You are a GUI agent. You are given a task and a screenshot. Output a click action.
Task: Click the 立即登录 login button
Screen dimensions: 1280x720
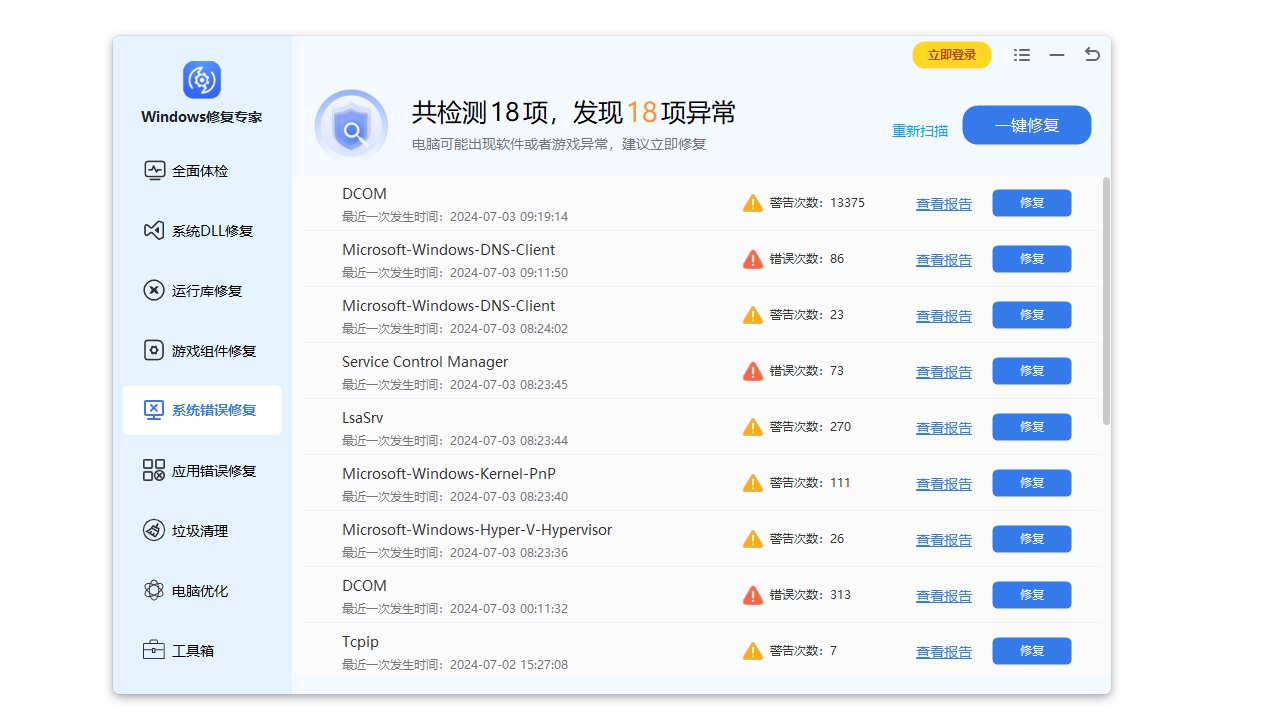click(951, 55)
